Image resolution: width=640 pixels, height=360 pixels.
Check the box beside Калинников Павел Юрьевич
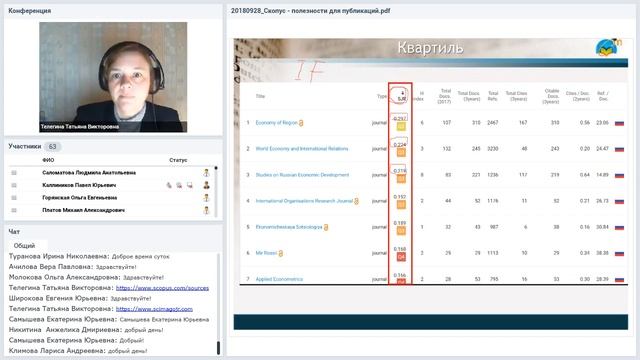pos(14,185)
